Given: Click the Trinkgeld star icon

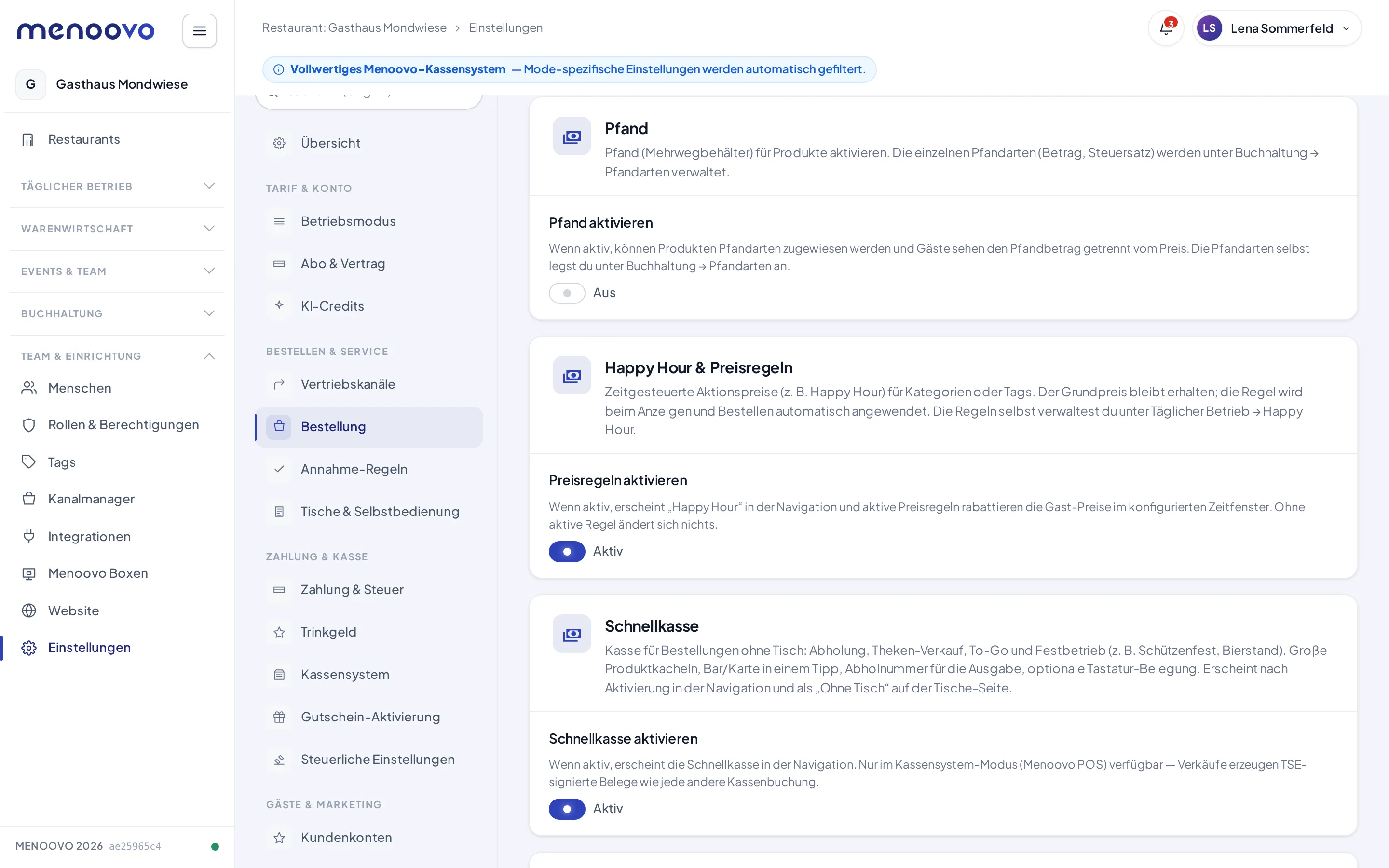Looking at the screenshot, I should tap(279, 632).
